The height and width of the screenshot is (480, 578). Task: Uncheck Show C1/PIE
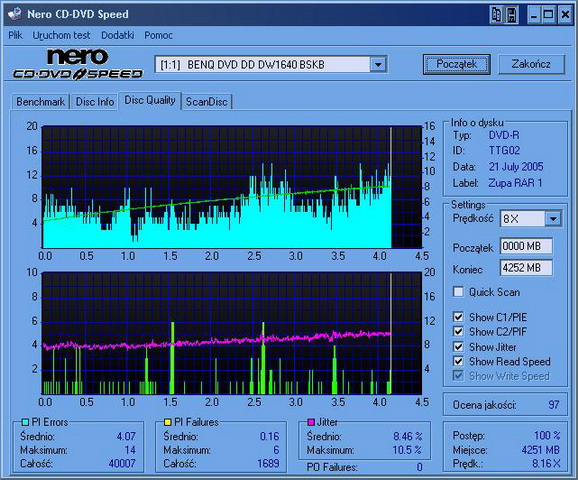click(458, 317)
